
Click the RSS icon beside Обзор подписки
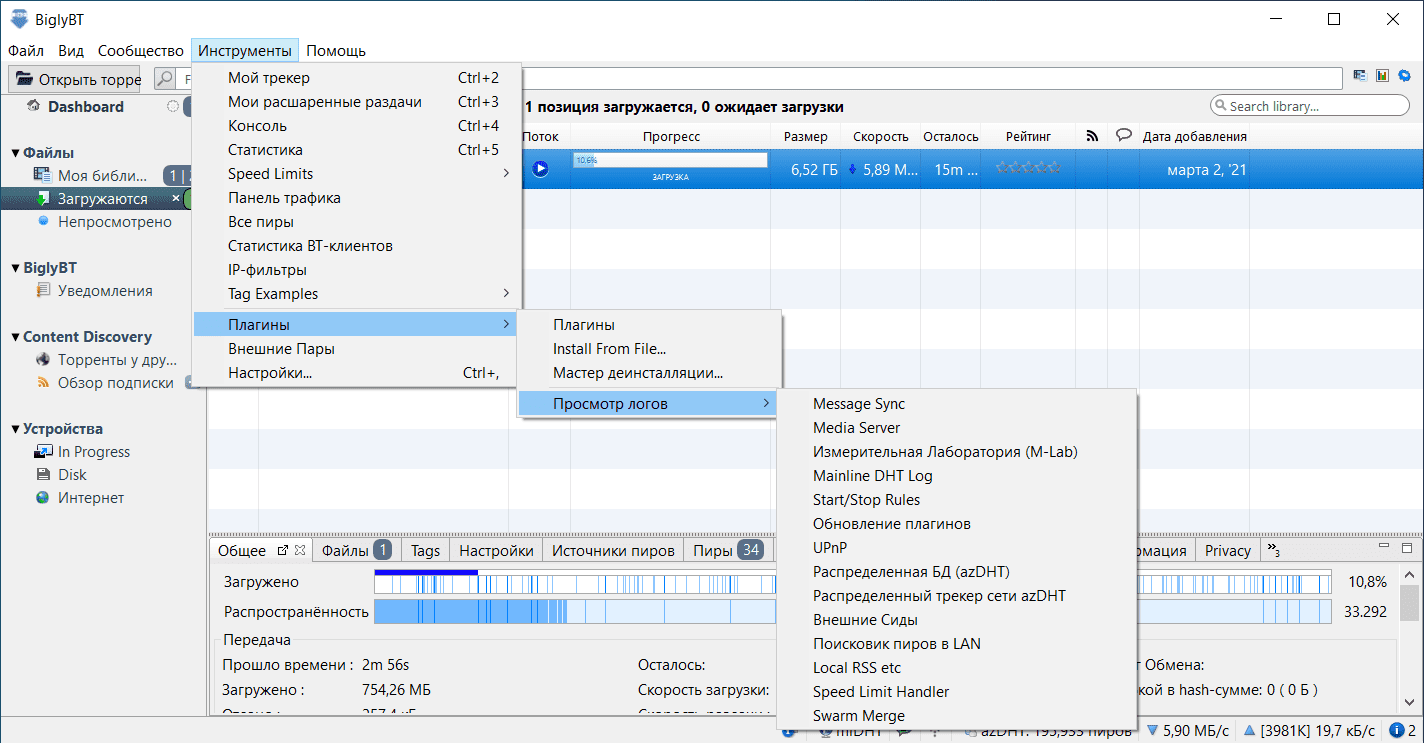point(43,383)
